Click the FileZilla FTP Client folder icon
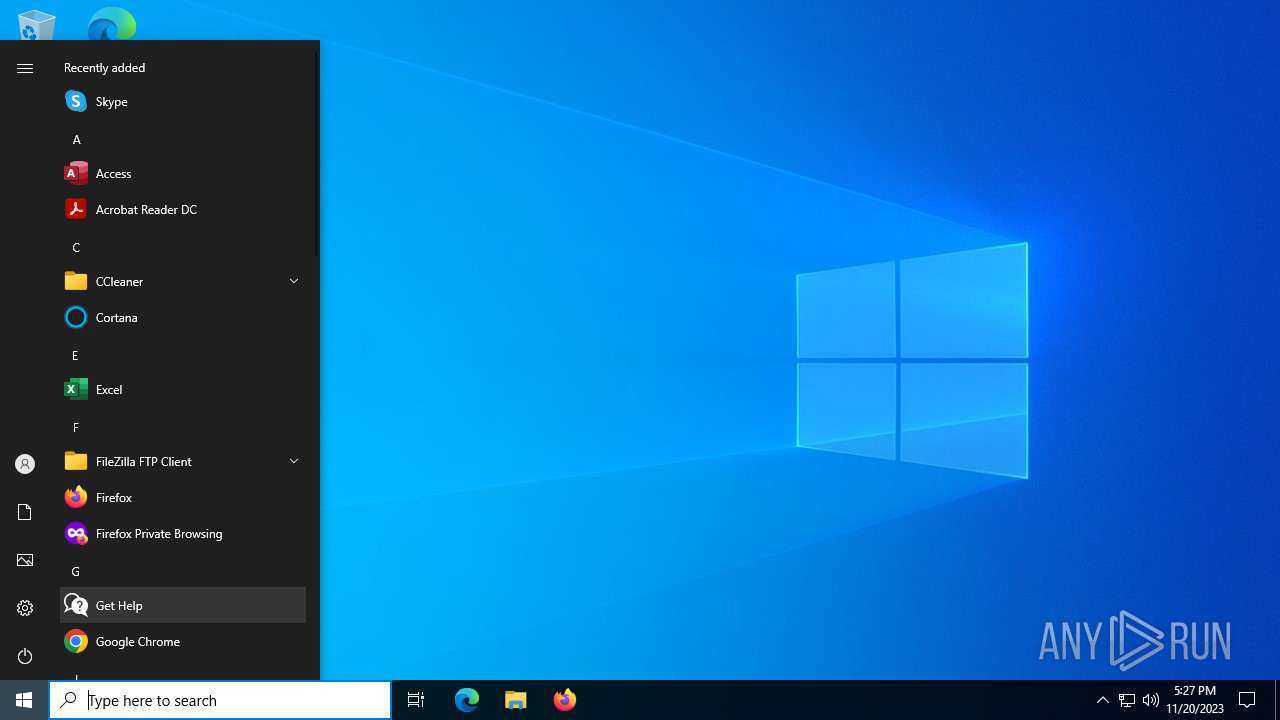This screenshot has width=1280, height=720. [x=76, y=461]
